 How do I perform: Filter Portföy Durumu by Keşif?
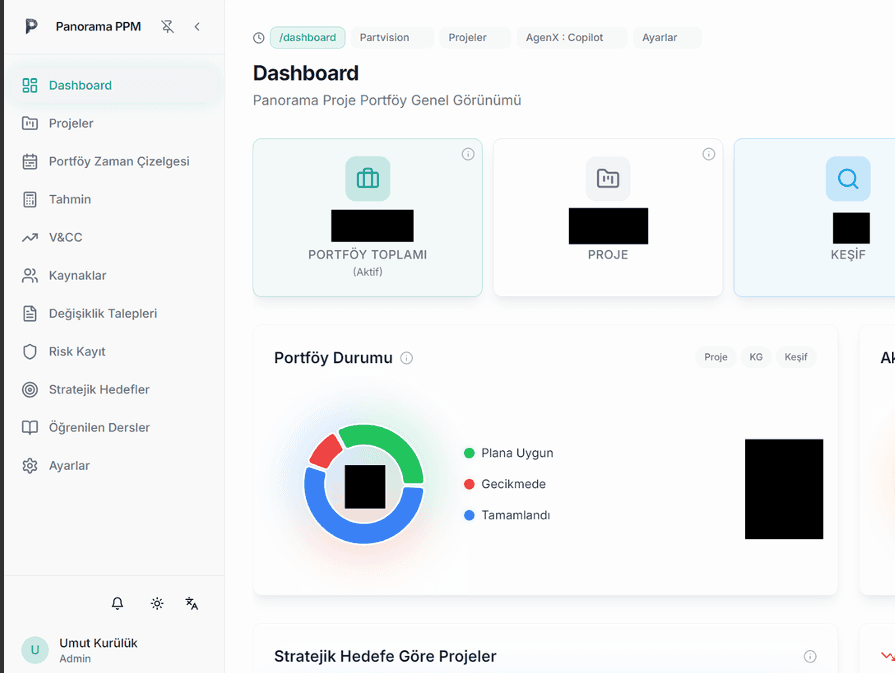click(x=796, y=357)
